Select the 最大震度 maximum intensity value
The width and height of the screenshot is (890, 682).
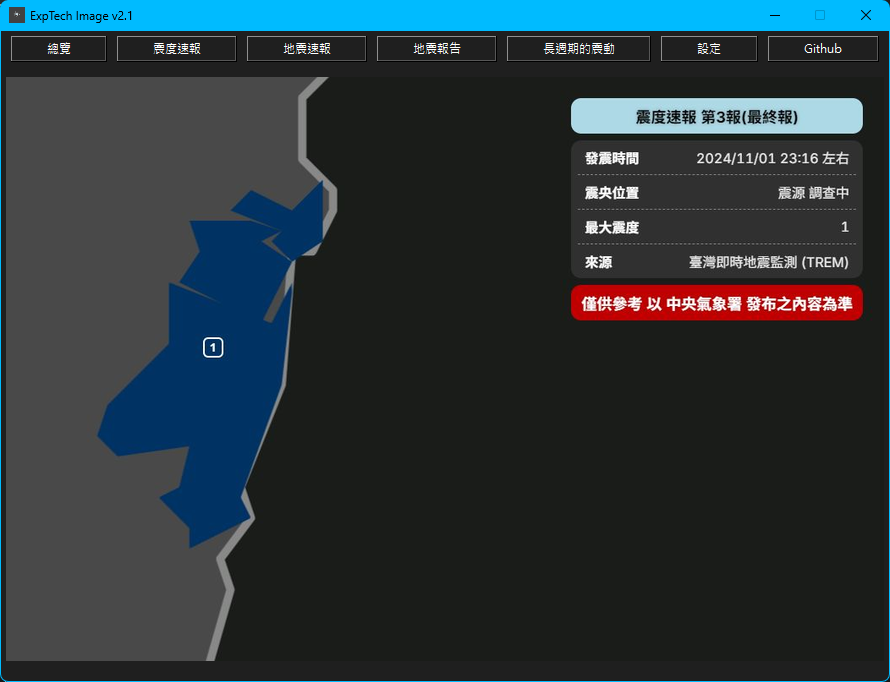[845, 226]
